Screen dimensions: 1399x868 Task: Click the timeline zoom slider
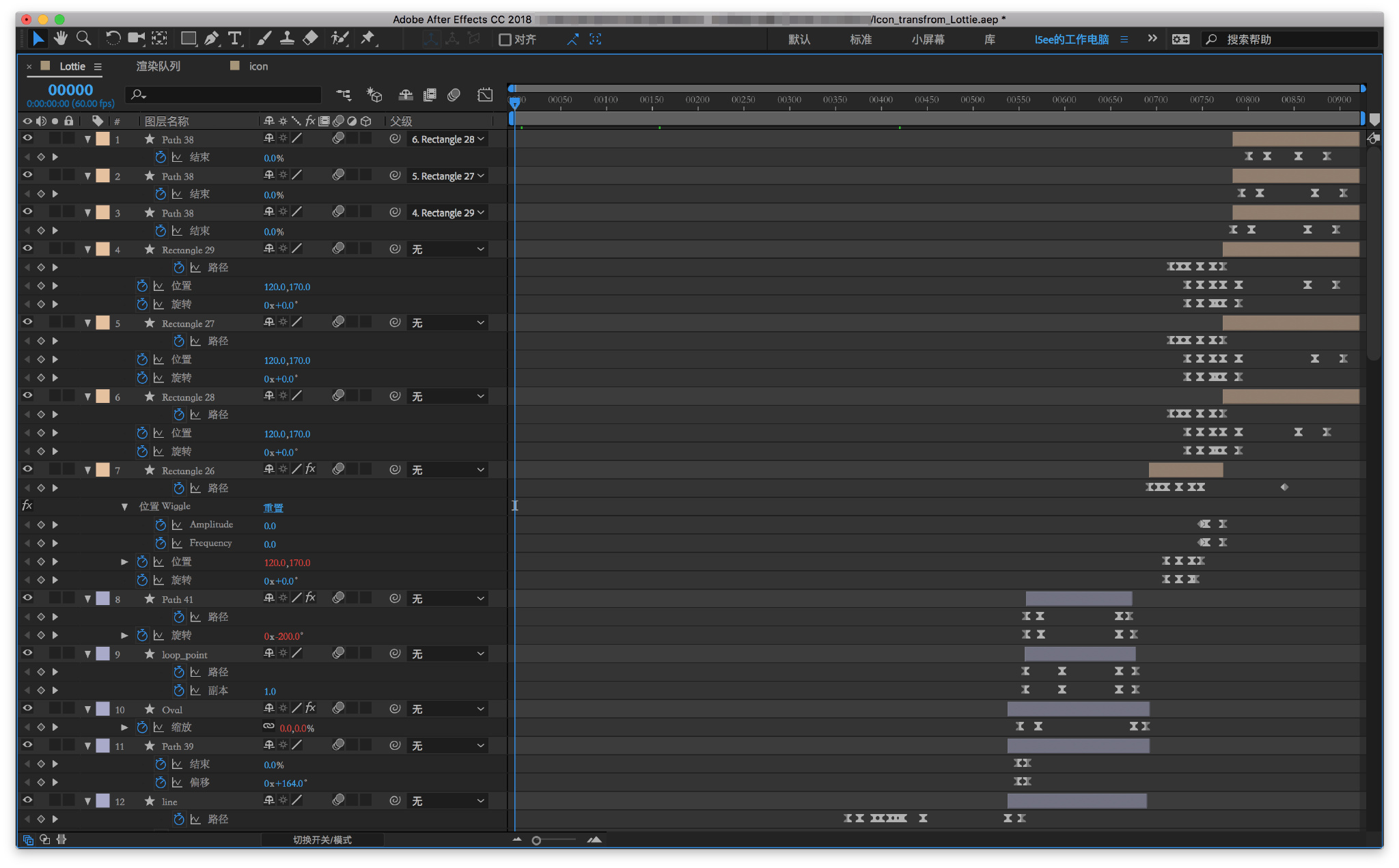click(537, 840)
